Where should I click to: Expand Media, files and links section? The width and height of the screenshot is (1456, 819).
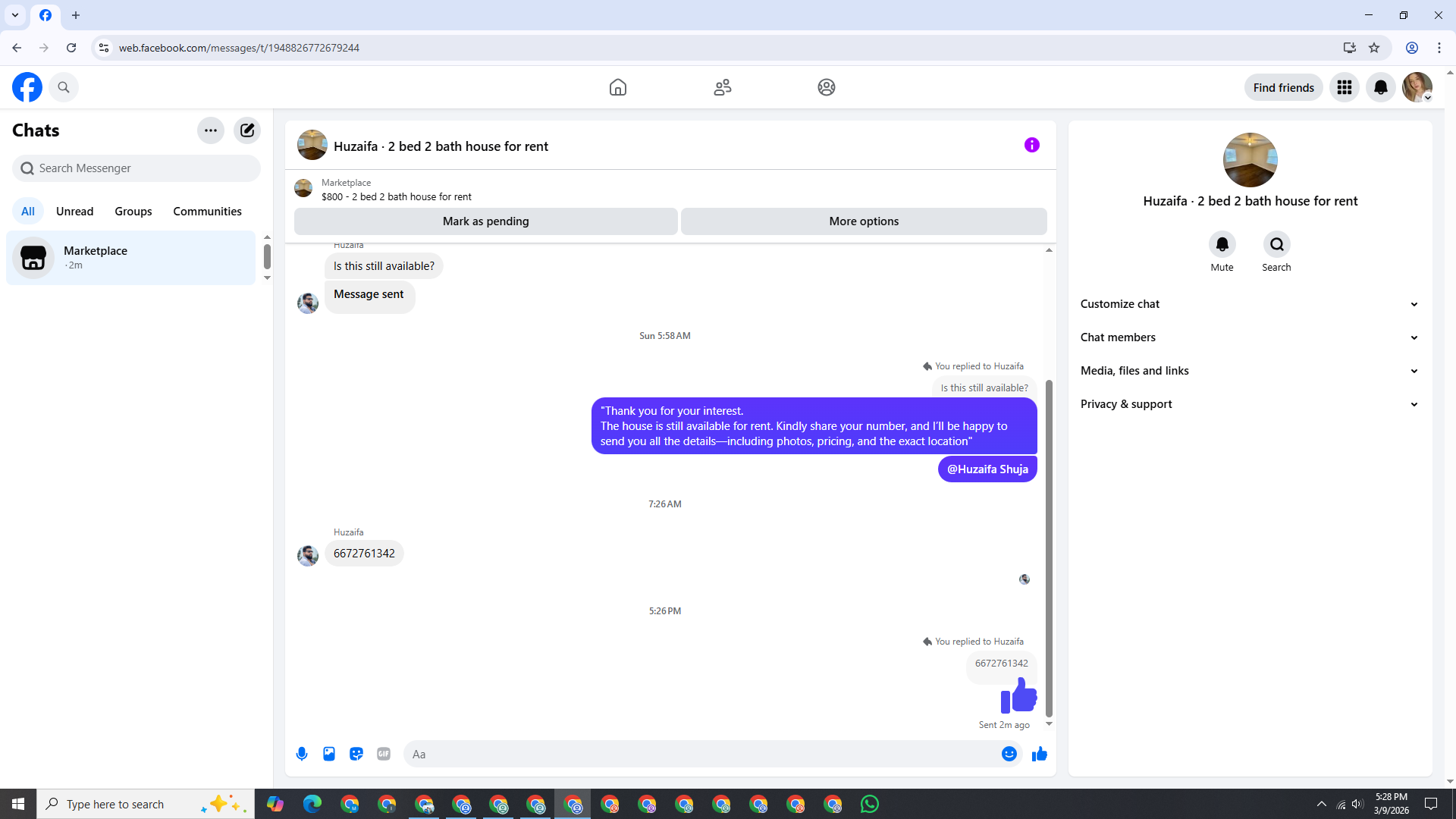pos(1250,371)
